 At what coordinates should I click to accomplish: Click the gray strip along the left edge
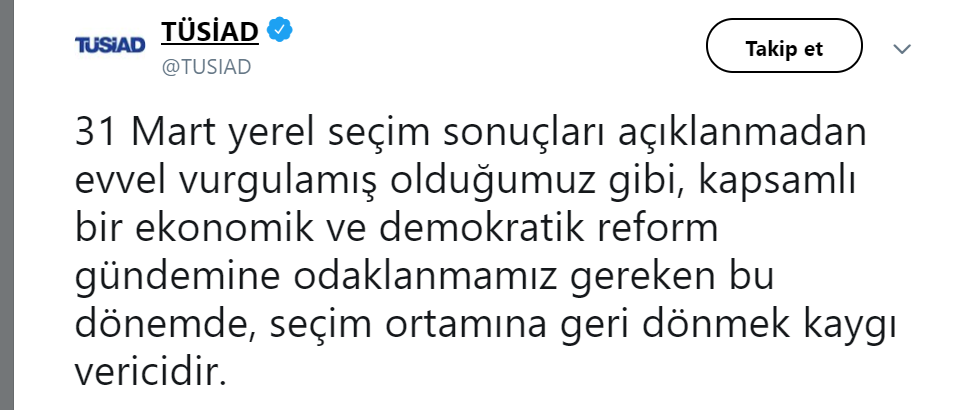click(7, 205)
